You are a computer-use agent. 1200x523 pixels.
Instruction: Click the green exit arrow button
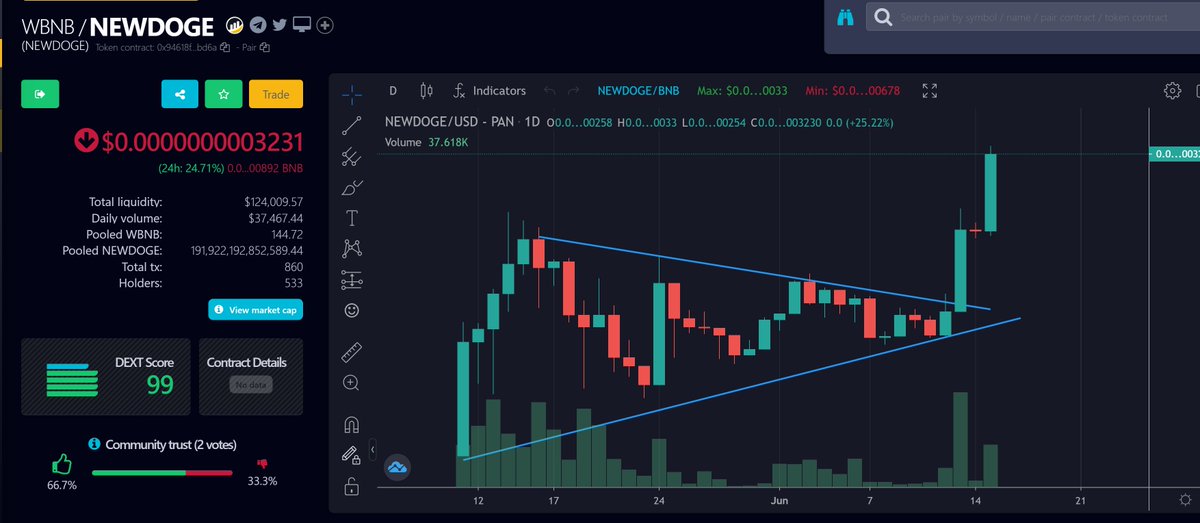click(x=40, y=94)
